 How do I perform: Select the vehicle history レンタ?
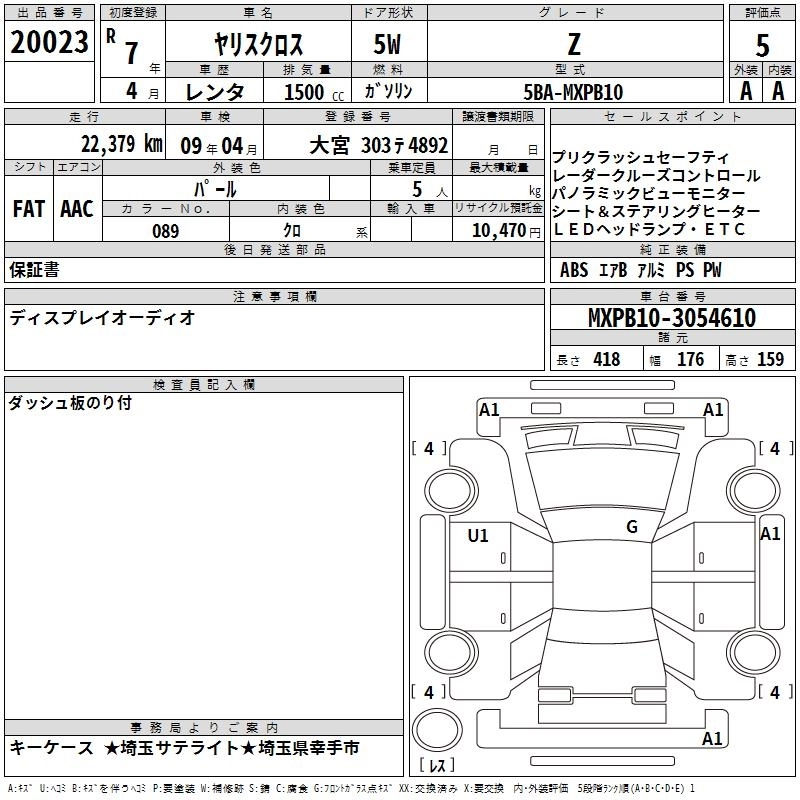tap(215, 92)
